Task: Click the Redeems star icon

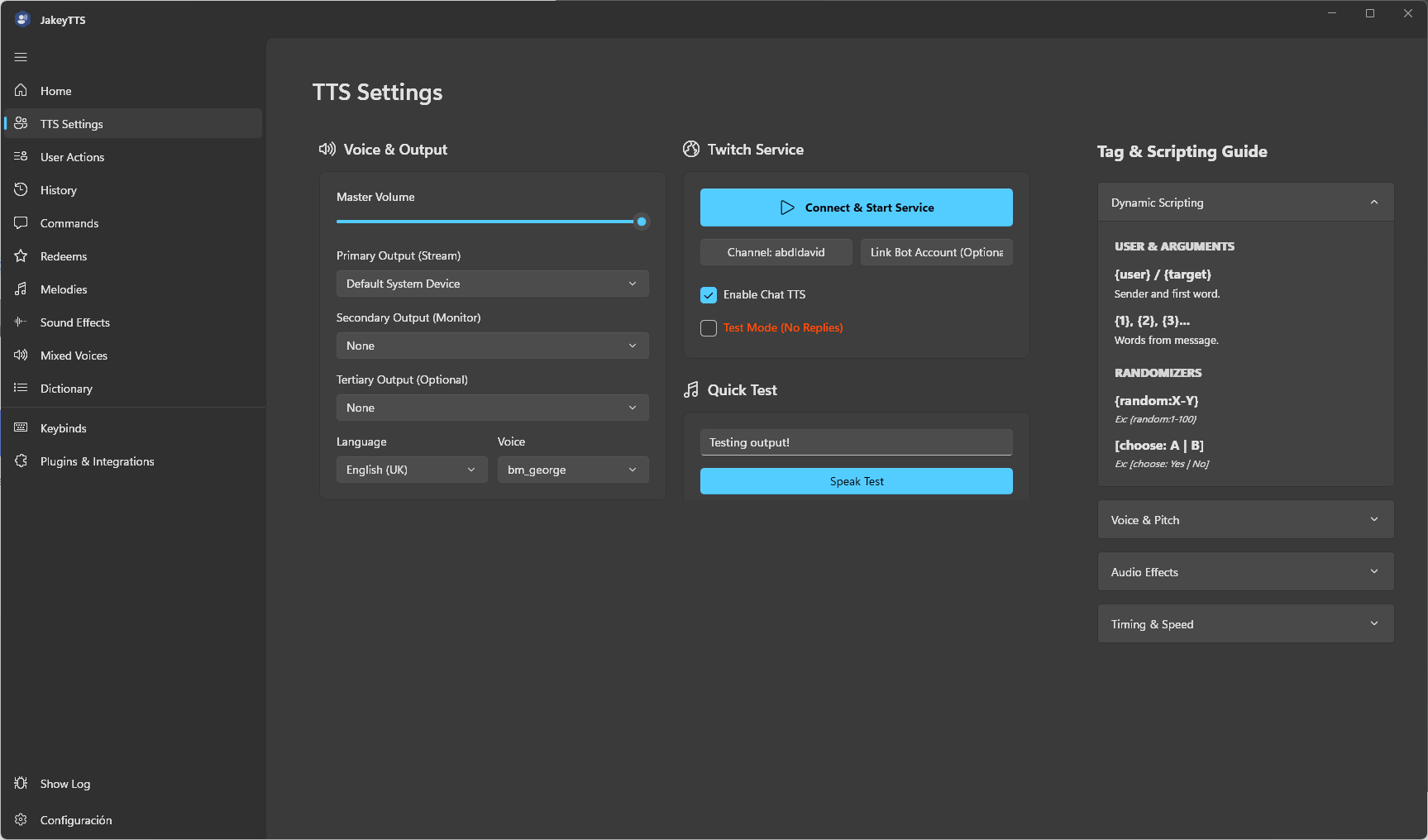Action: coord(21,255)
